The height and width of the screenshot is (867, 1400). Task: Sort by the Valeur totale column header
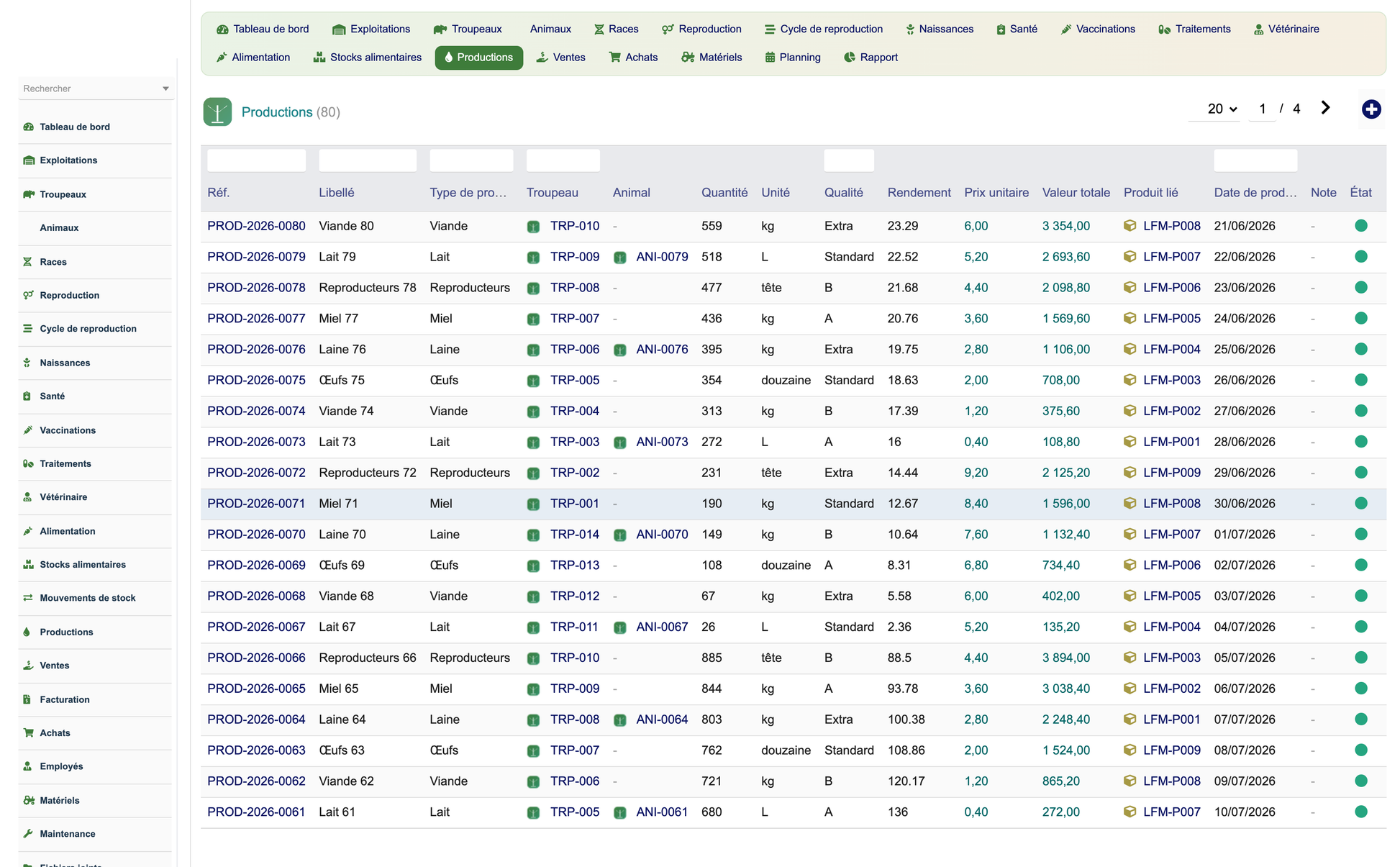click(1076, 193)
